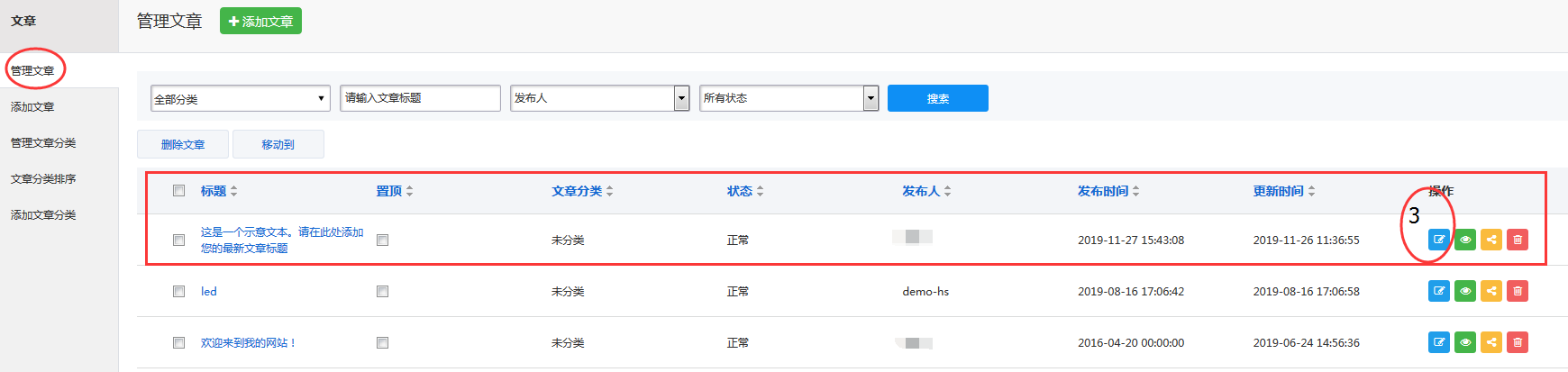Open the 全部分类 category dropdown
This screenshot has height=372, width=1568.
(x=240, y=98)
